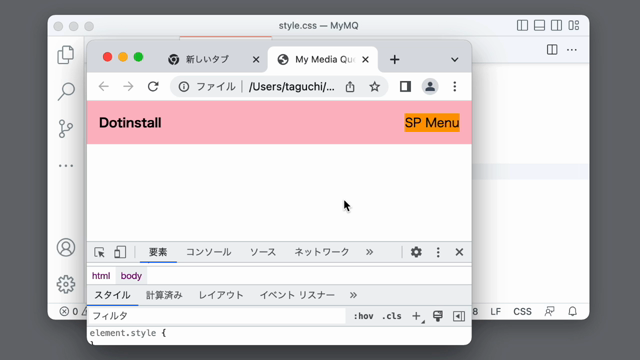Go forward in Chrome

click(x=128, y=87)
